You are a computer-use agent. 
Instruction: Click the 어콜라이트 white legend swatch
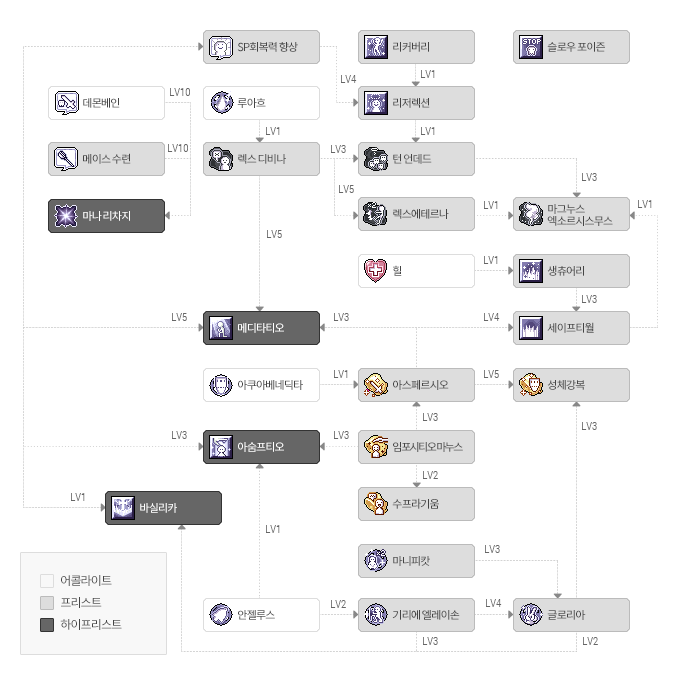[x=47, y=581]
